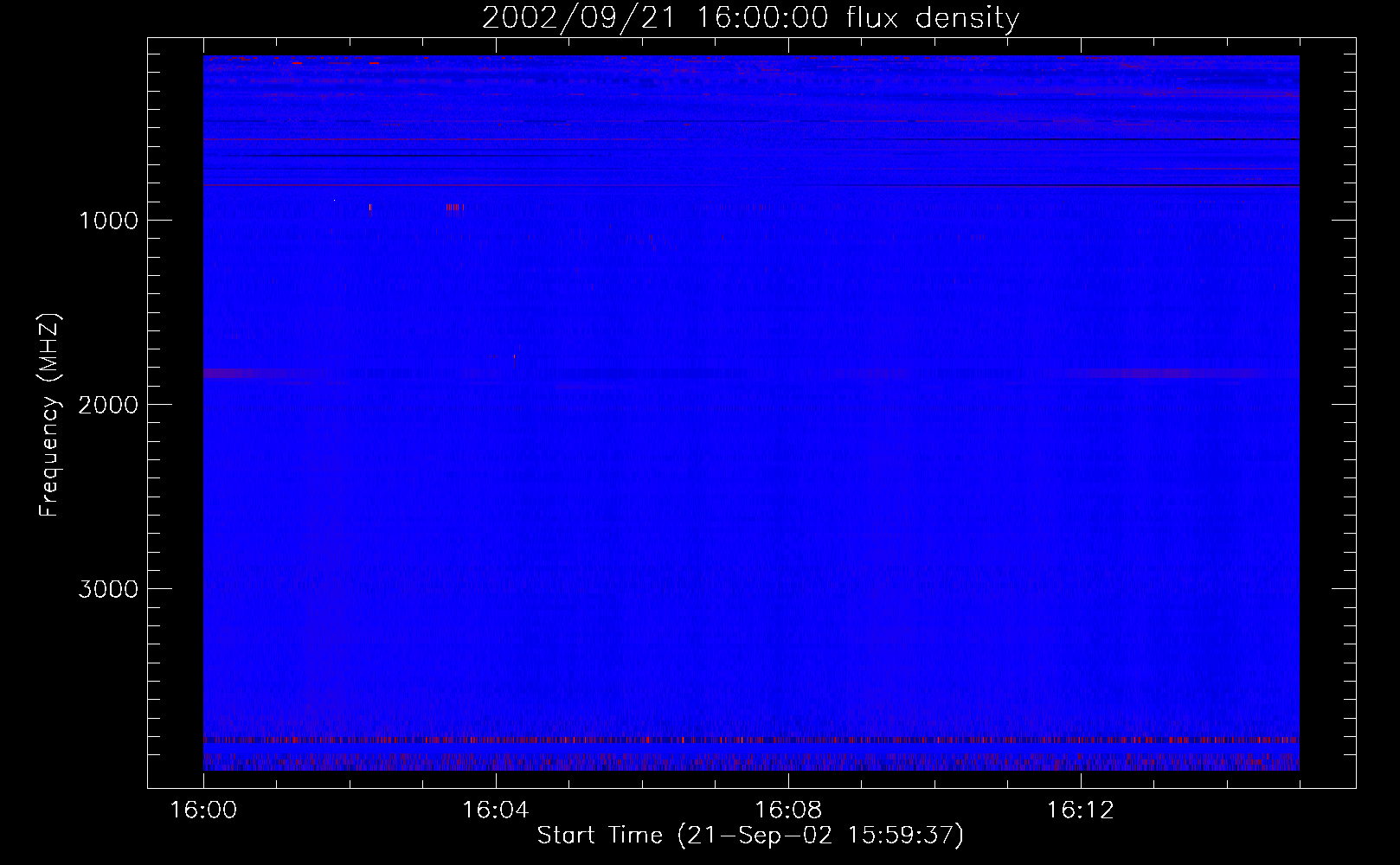Click the 16:12 time tick label
1400x865 pixels.
1081,811
